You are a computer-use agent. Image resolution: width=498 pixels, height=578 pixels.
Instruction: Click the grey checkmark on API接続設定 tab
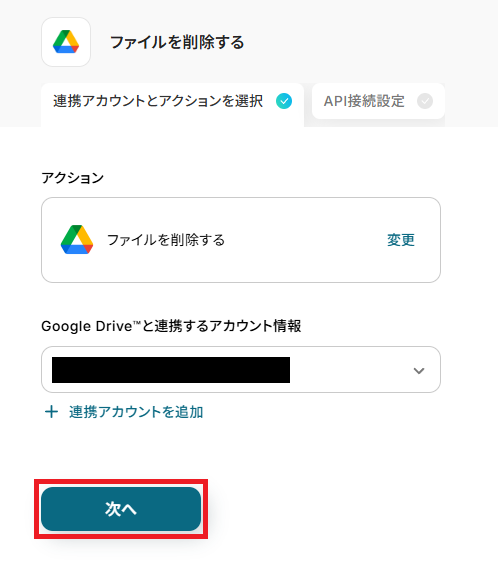425,101
